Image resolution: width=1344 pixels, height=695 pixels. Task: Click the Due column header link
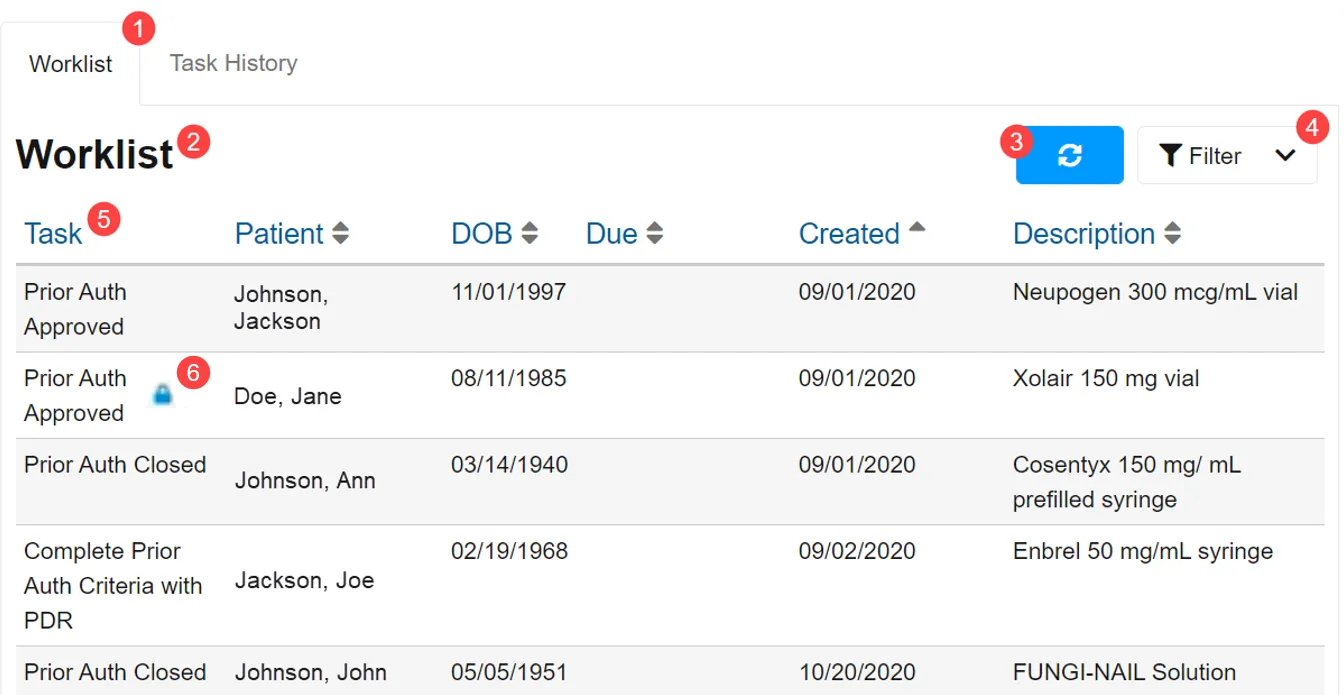612,234
